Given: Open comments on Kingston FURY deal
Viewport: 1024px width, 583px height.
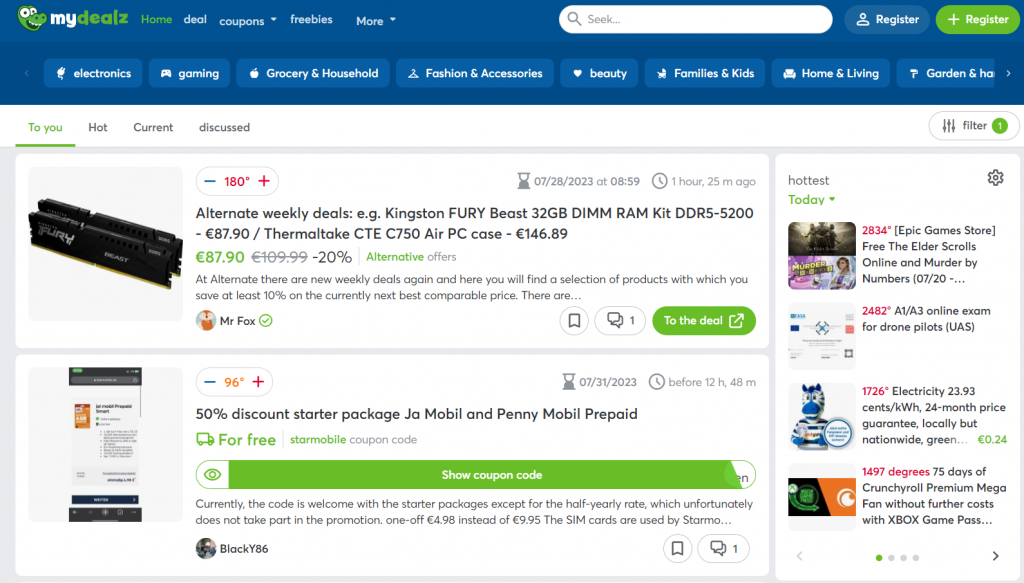Looking at the screenshot, I should [620, 321].
